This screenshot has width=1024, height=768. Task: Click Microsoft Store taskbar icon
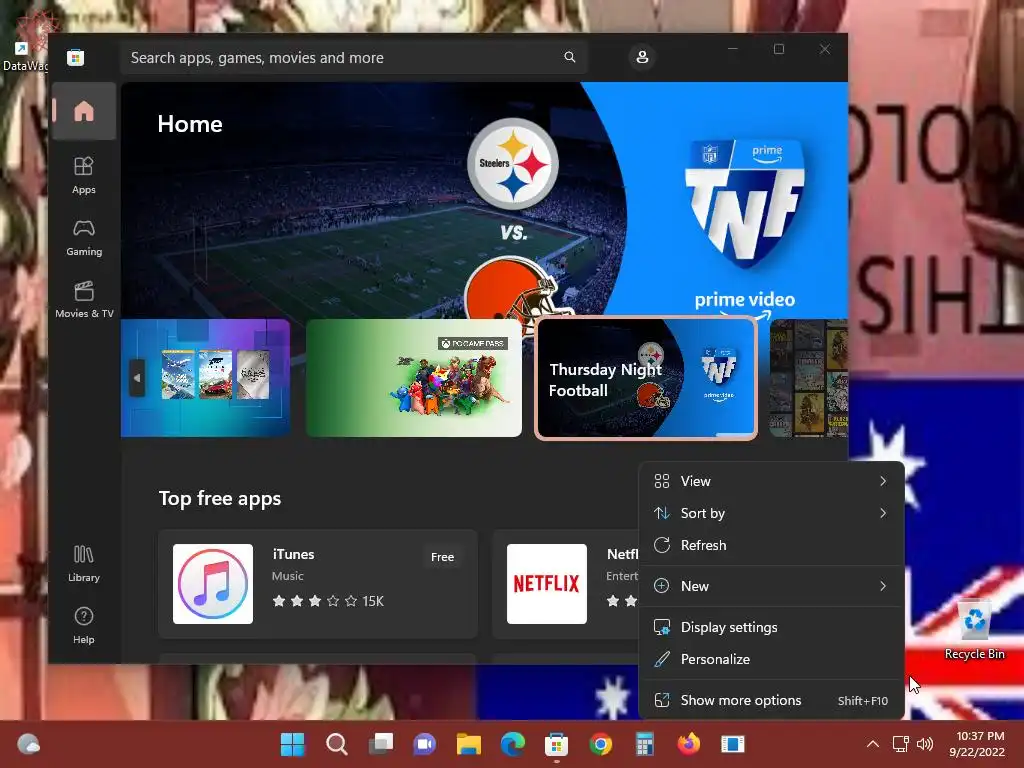(556, 744)
